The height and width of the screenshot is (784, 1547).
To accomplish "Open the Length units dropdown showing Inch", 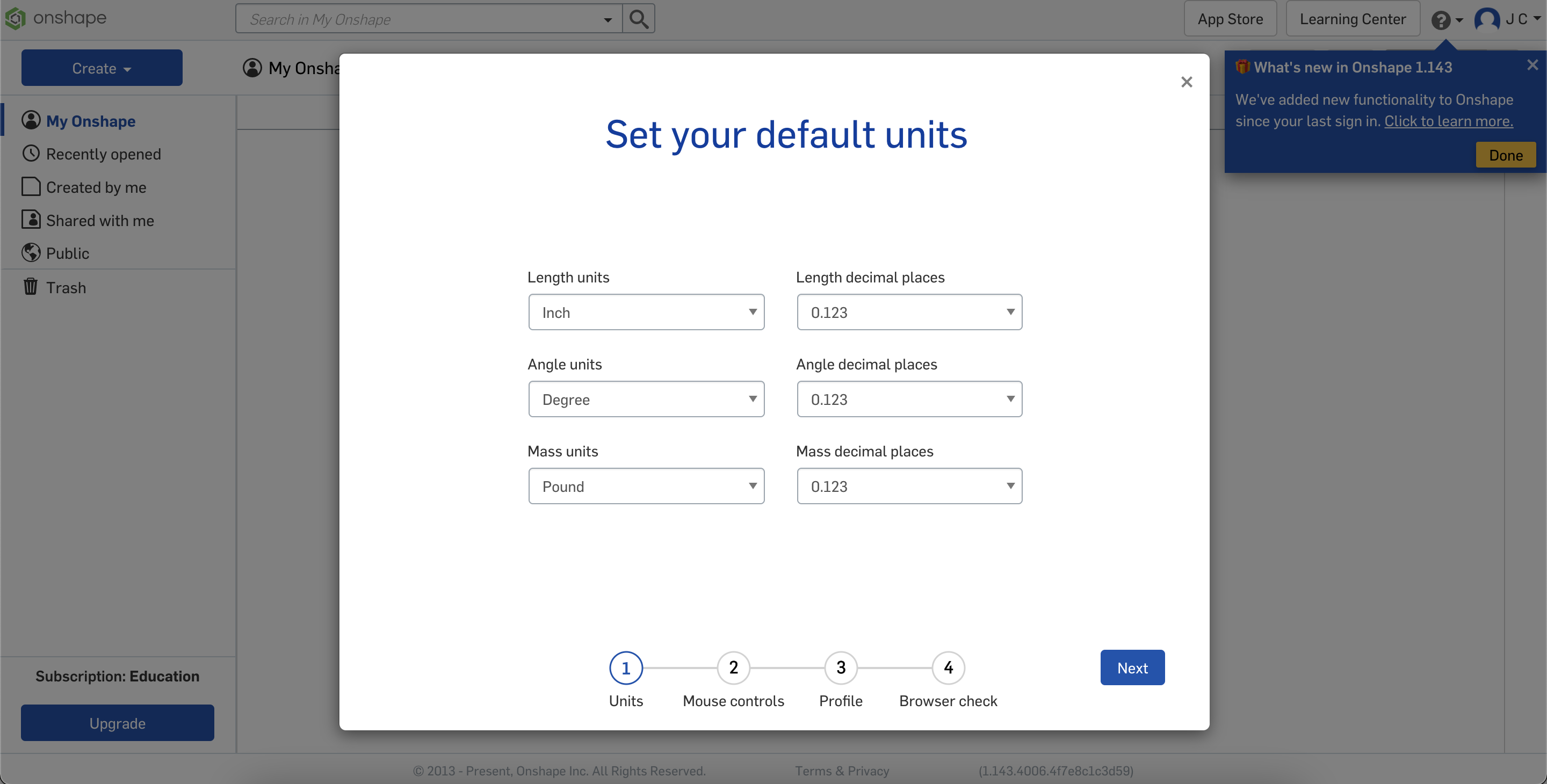I will 646,311.
